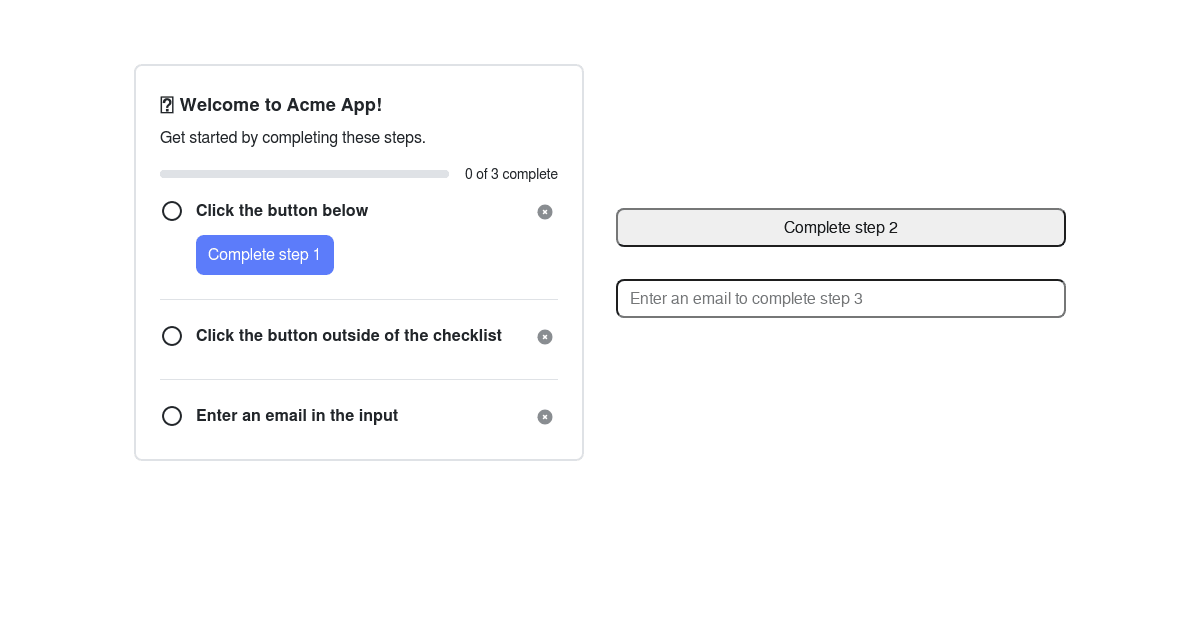The width and height of the screenshot is (1200, 630).
Task: Select the "Click the button below" step label
Action: (x=282, y=211)
